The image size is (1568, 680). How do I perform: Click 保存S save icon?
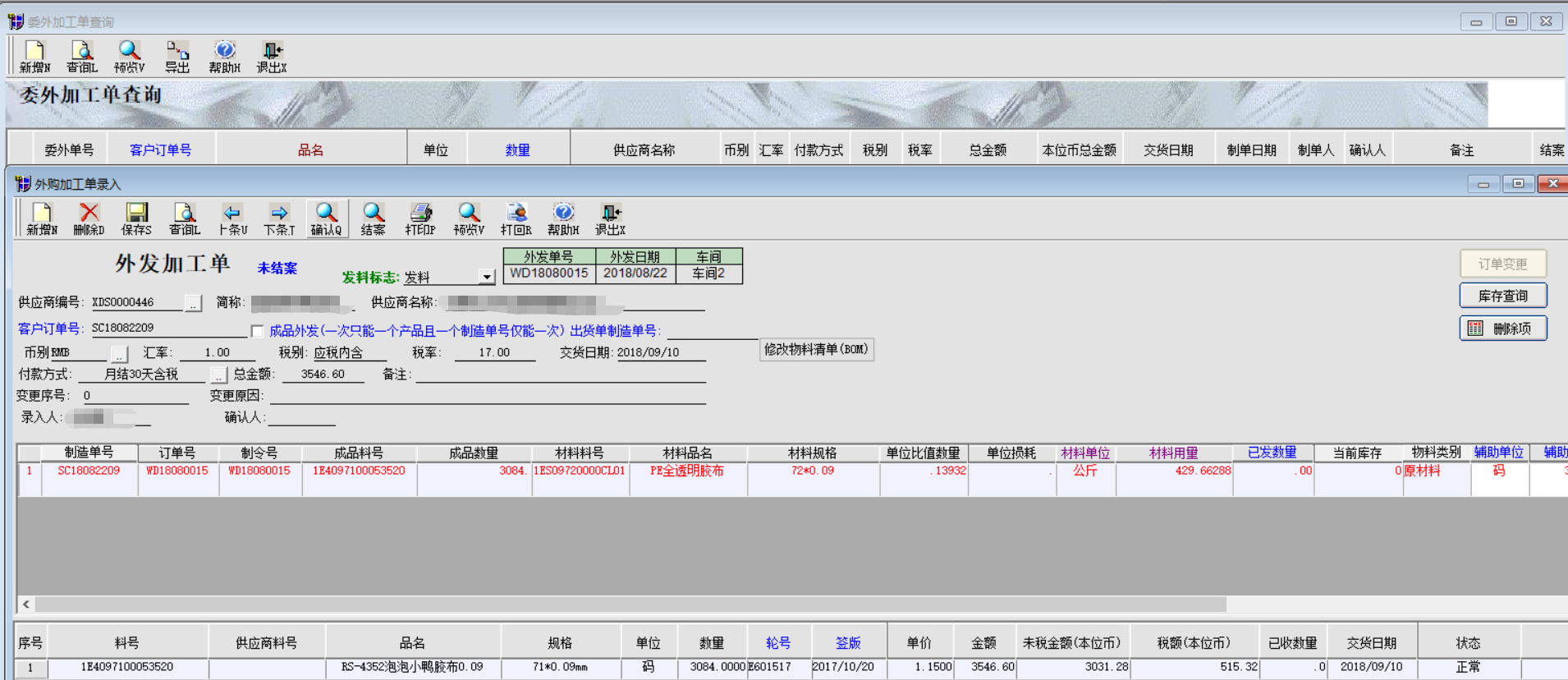(136, 219)
